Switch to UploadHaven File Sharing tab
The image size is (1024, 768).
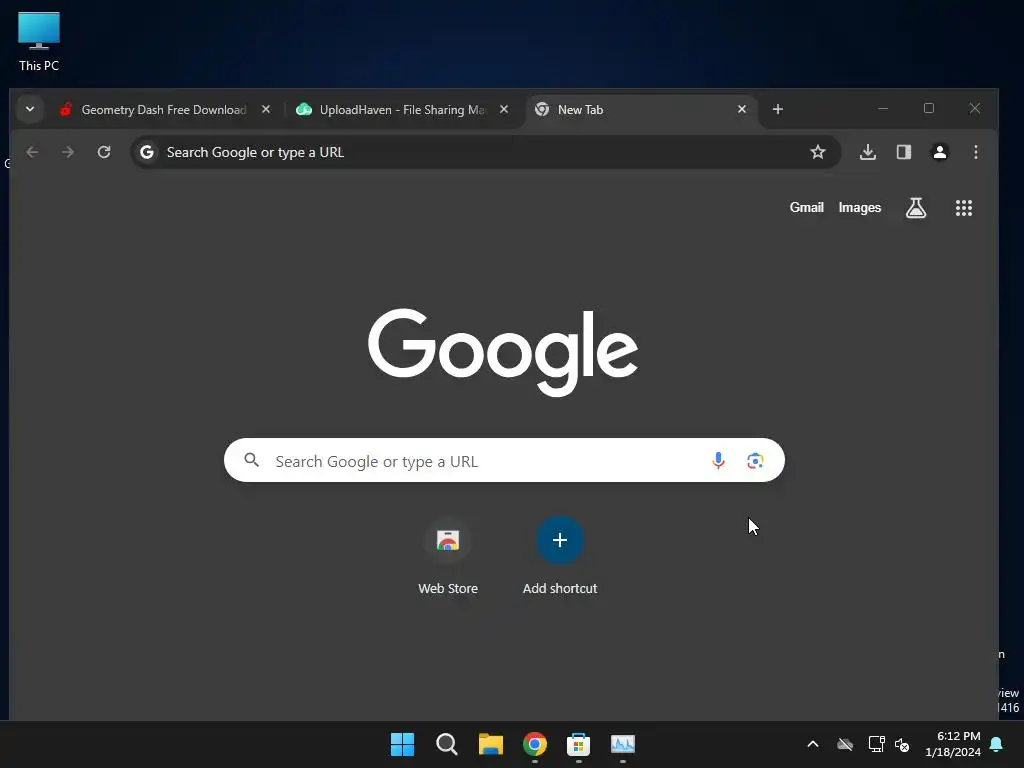[x=402, y=110]
